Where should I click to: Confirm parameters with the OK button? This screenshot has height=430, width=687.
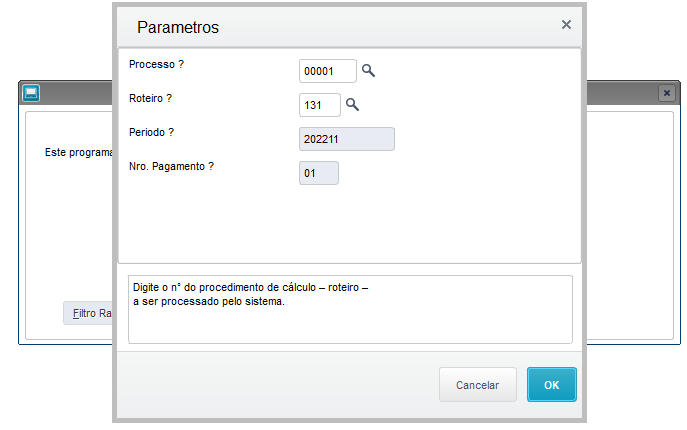pos(552,384)
